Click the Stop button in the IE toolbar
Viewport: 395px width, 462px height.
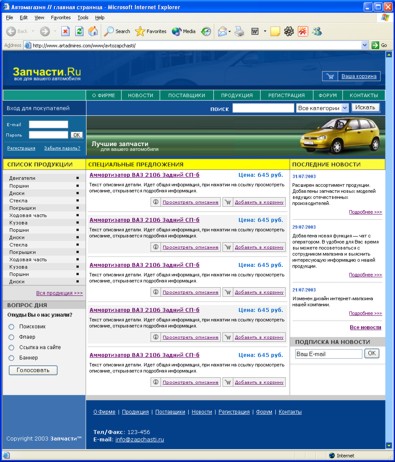pyautogui.click(x=65, y=31)
